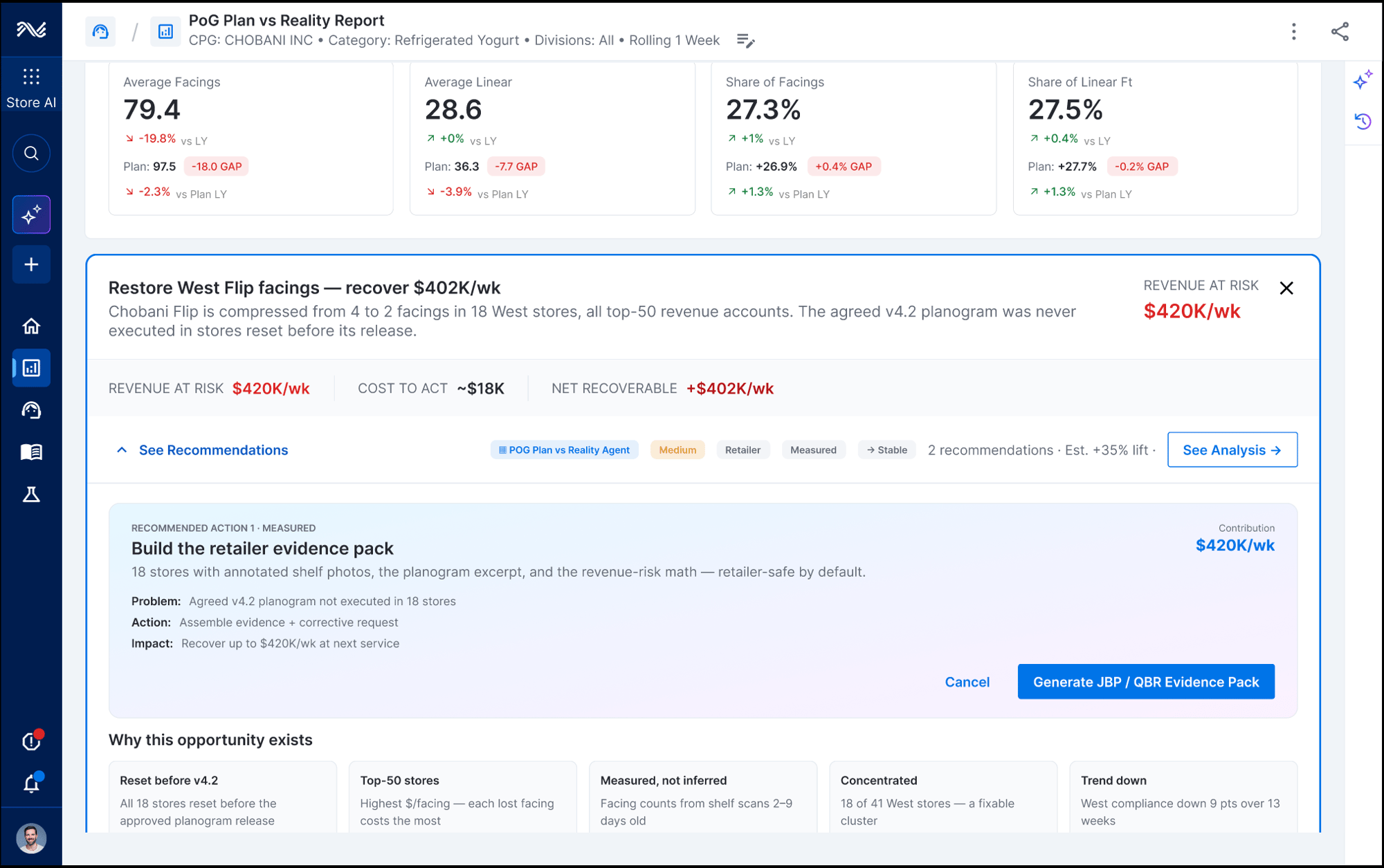Screen dimensions: 1384x868
Task: Select the Average Facings metric card value
Action: [152, 109]
